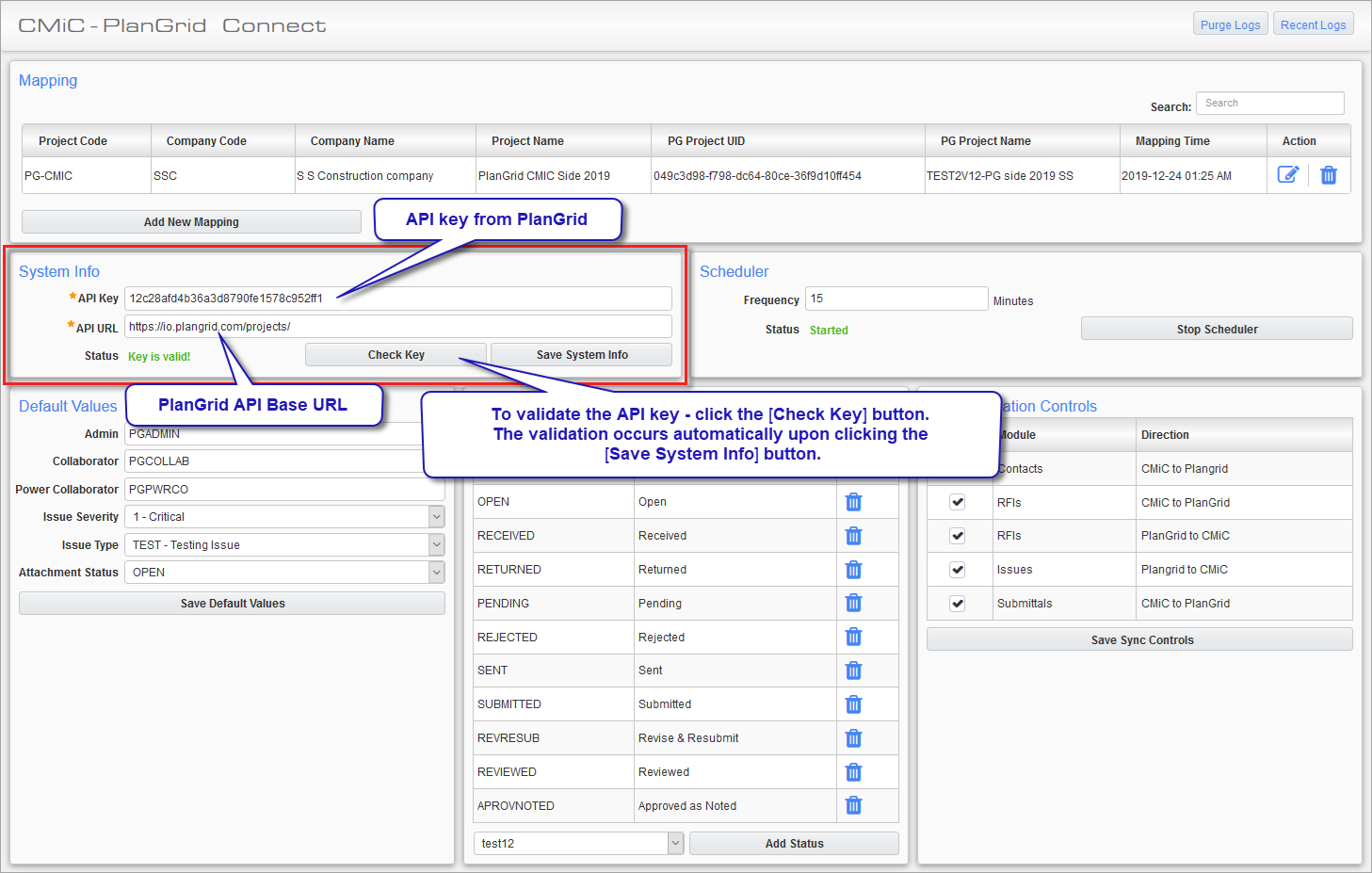Select the PG-CMIC project code cell
The image size is (1372, 873).
(x=87, y=175)
